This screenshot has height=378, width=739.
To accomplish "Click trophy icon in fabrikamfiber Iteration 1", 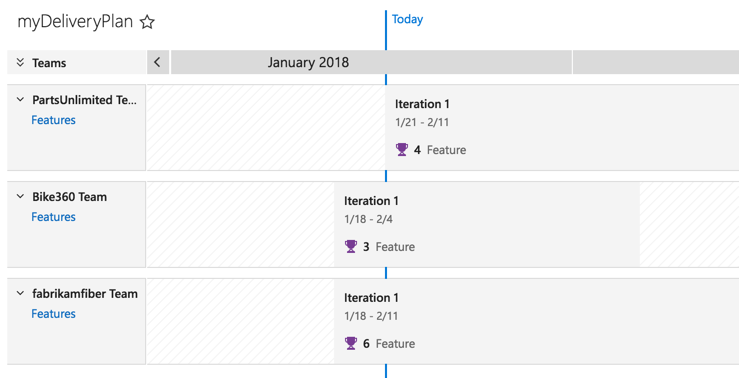I will click(351, 344).
